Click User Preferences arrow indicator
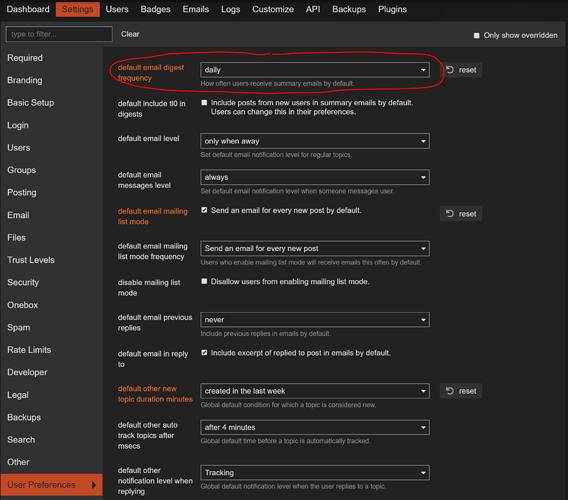The height and width of the screenshot is (500, 568). (x=94, y=485)
